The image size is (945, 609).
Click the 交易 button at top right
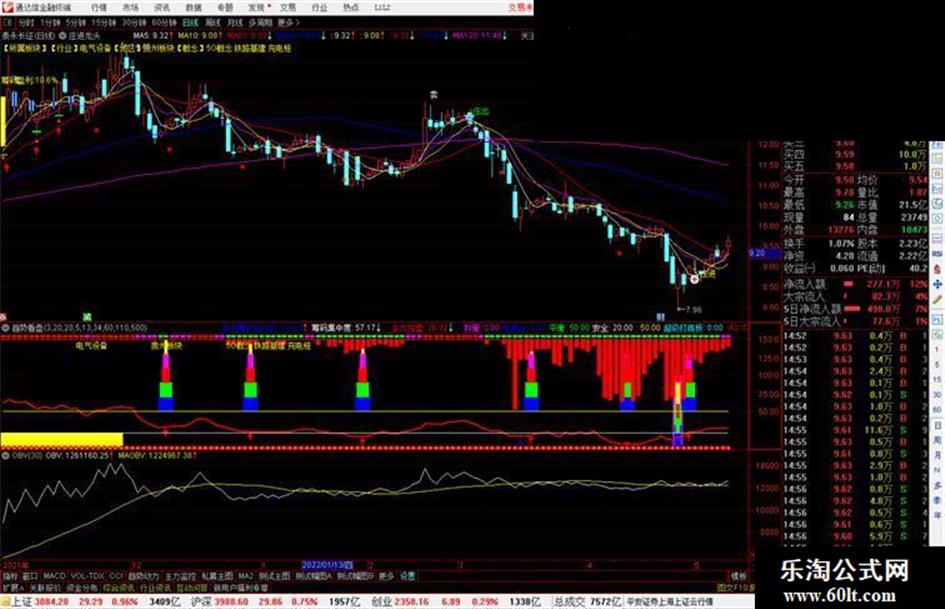pos(519,7)
